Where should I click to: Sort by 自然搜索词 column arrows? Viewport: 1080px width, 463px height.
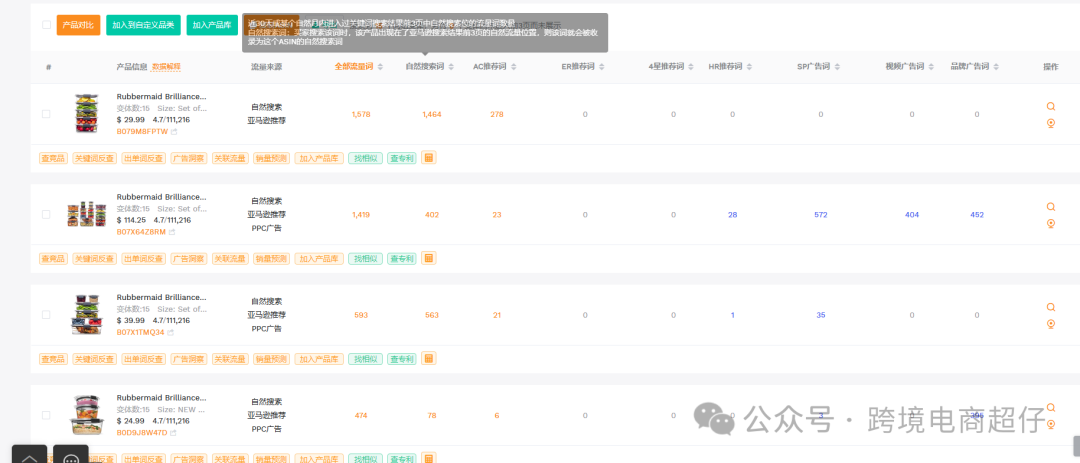point(451,67)
